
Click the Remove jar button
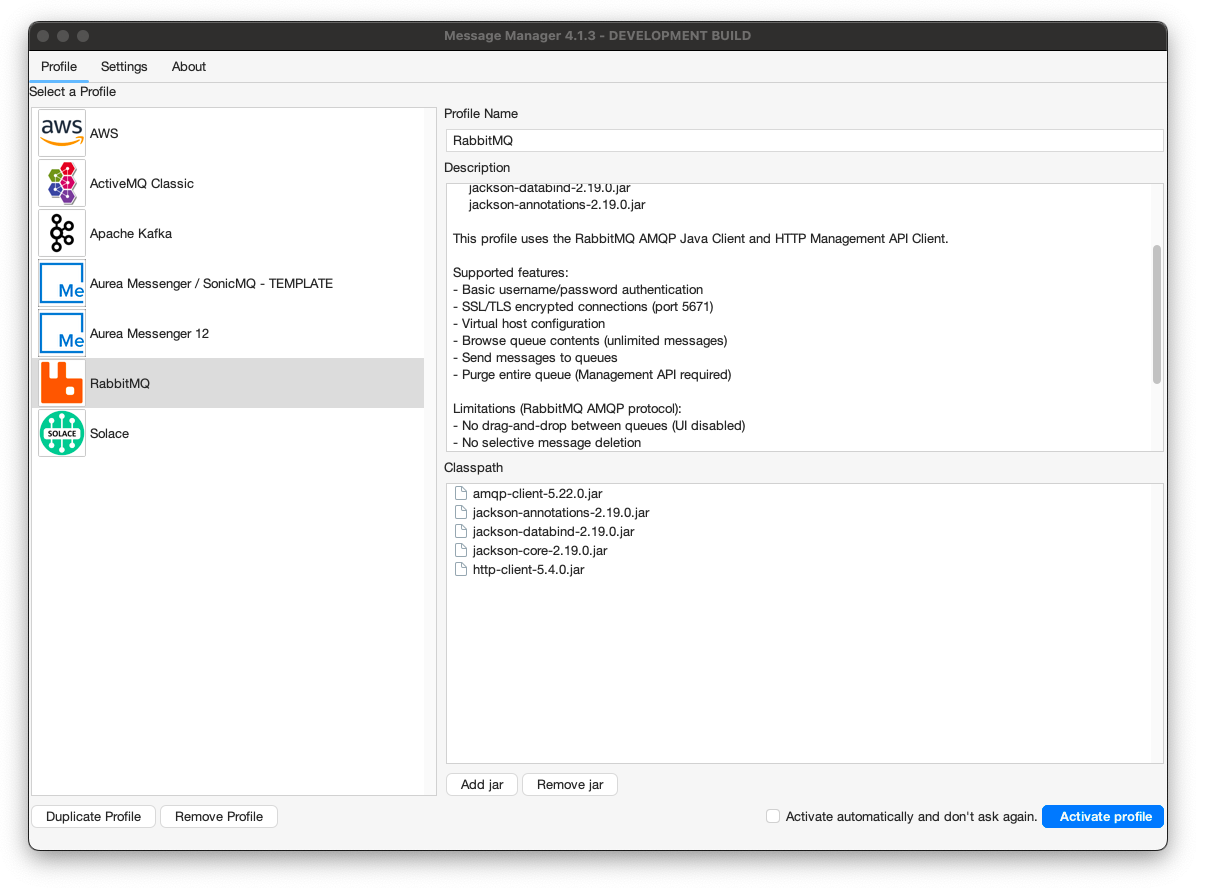click(569, 784)
